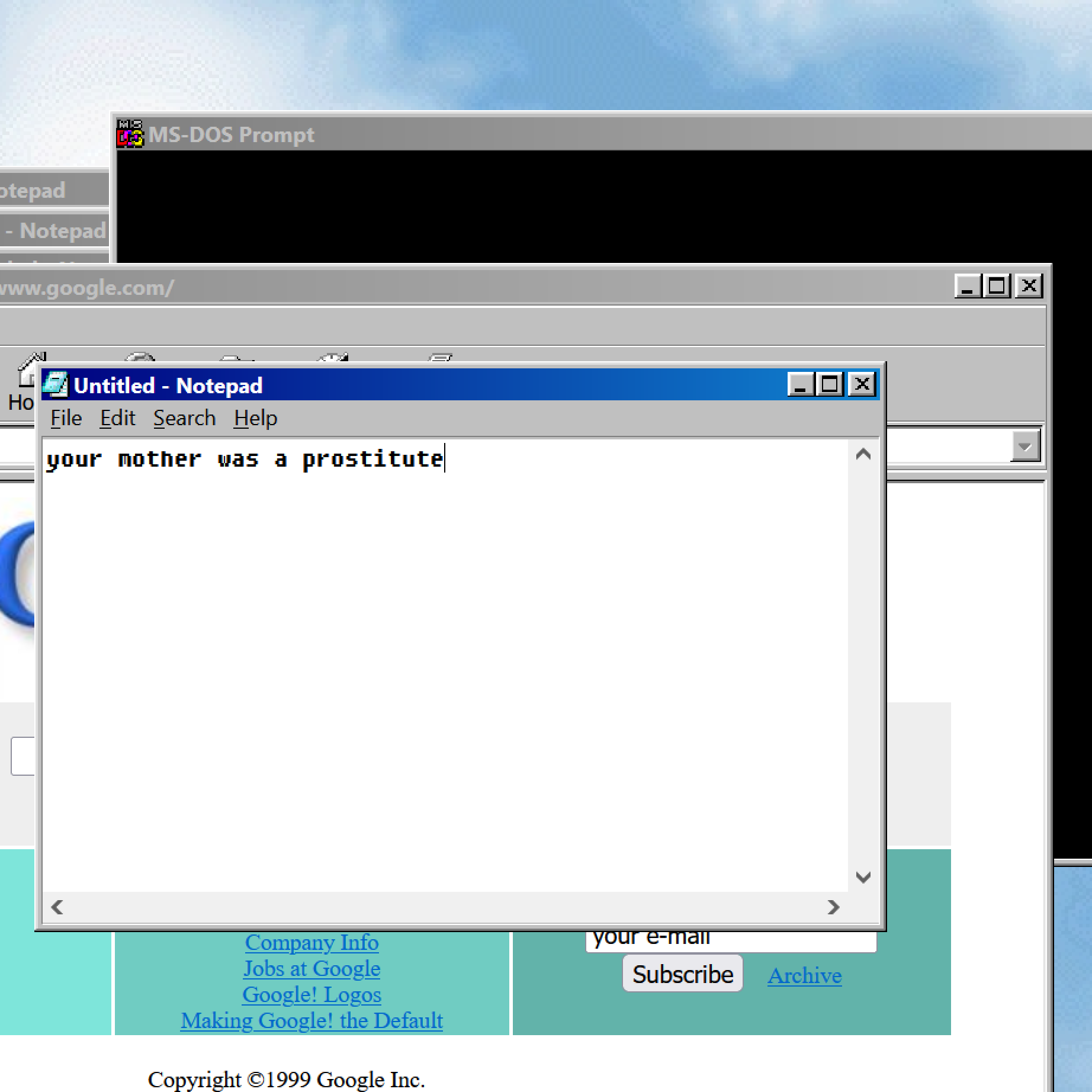The height and width of the screenshot is (1092, 1092).
Task: Click Notepad's scroll left arrow
Action: point(57,907)
